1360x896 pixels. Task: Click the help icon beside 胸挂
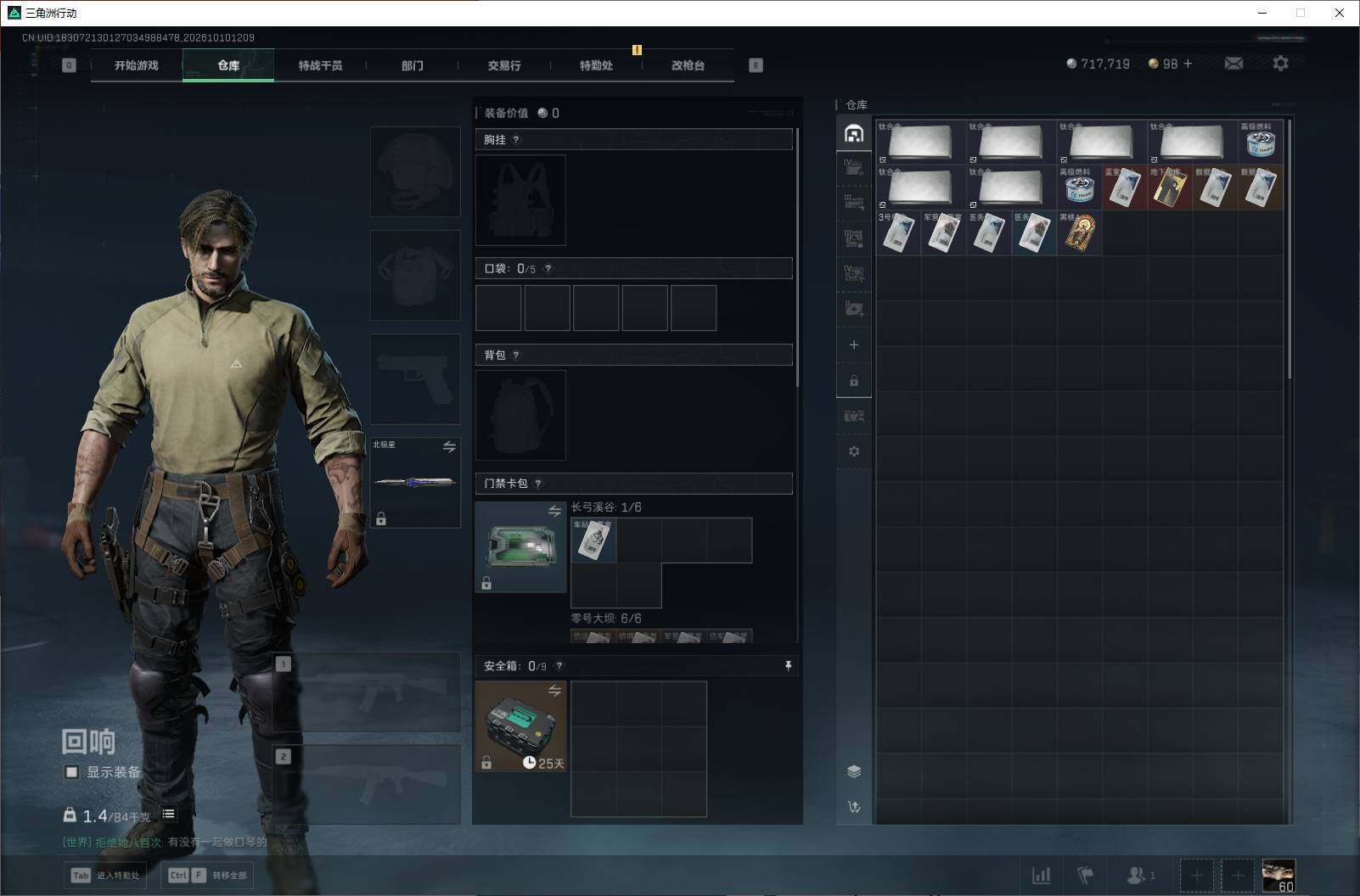tap(516, 140)
